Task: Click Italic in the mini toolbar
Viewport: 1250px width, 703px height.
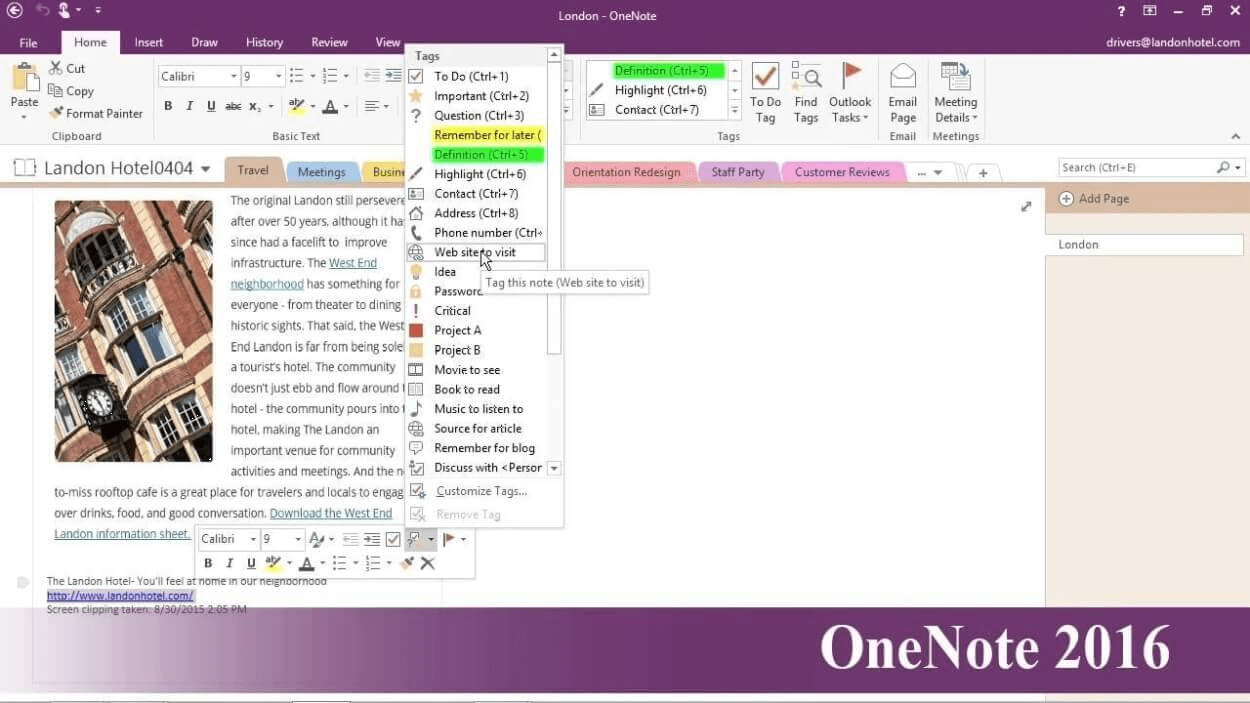Action: [x=230, y=563]
